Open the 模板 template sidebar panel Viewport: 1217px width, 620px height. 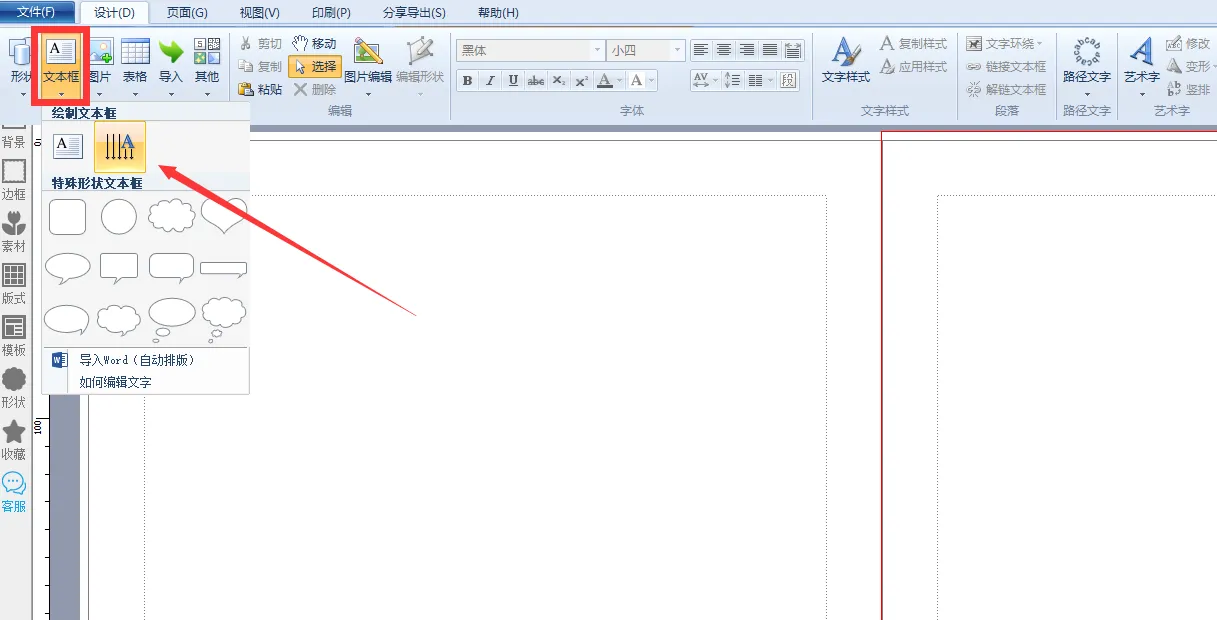click(14, 336)
